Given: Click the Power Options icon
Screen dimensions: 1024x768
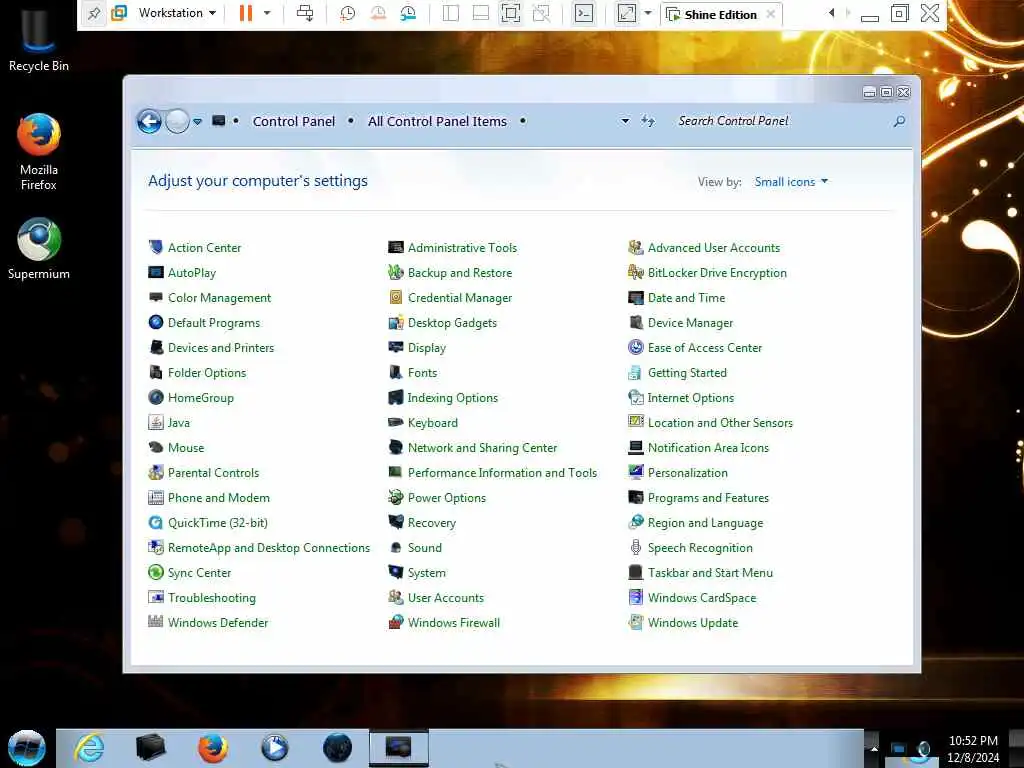Looking at the screenshot, I should [396, 498].
